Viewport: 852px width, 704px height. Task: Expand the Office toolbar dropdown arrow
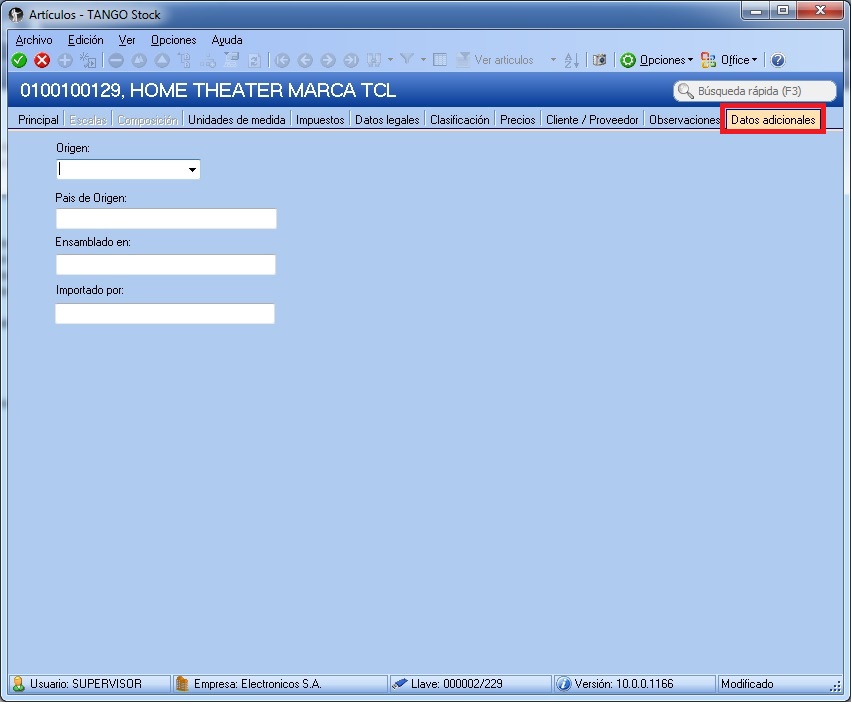pos(754,60)
